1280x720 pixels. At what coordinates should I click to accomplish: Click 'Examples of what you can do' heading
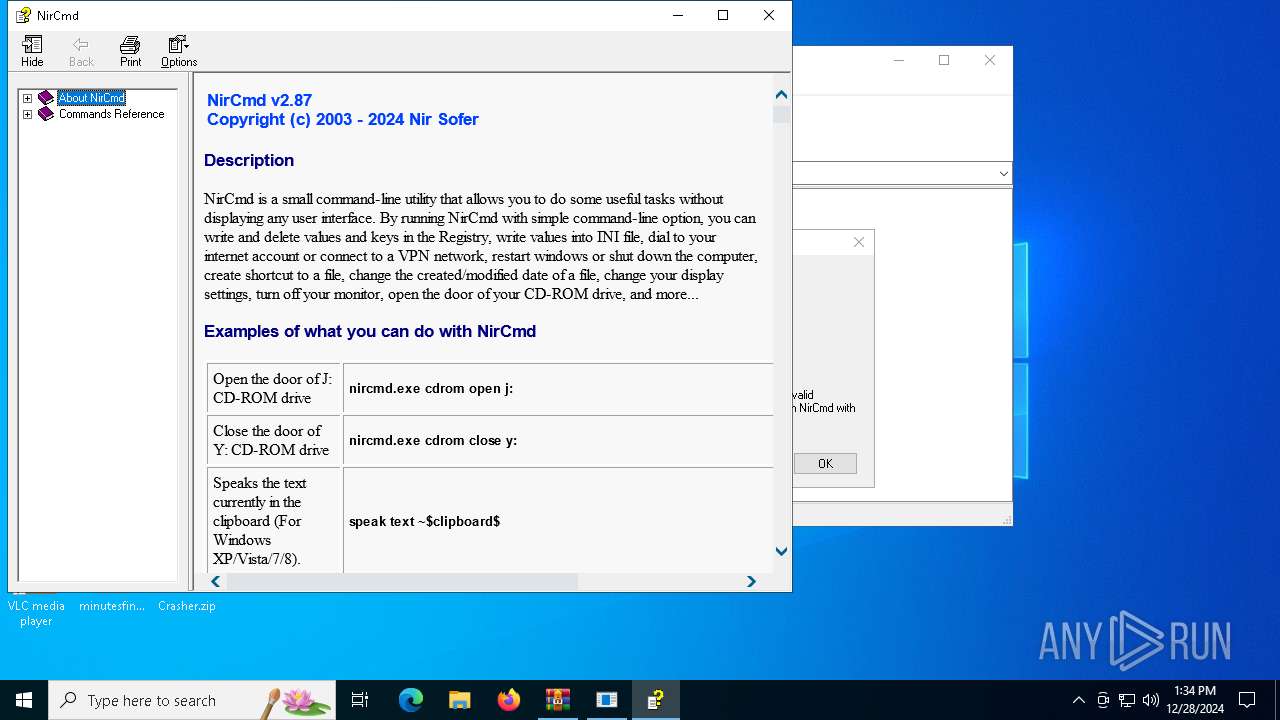[x=370, y=331]
